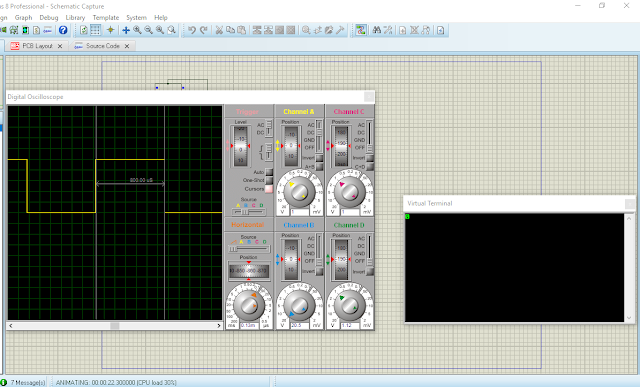
Task: Click the Copy to clipboard icon
Action: pos(230,30)
